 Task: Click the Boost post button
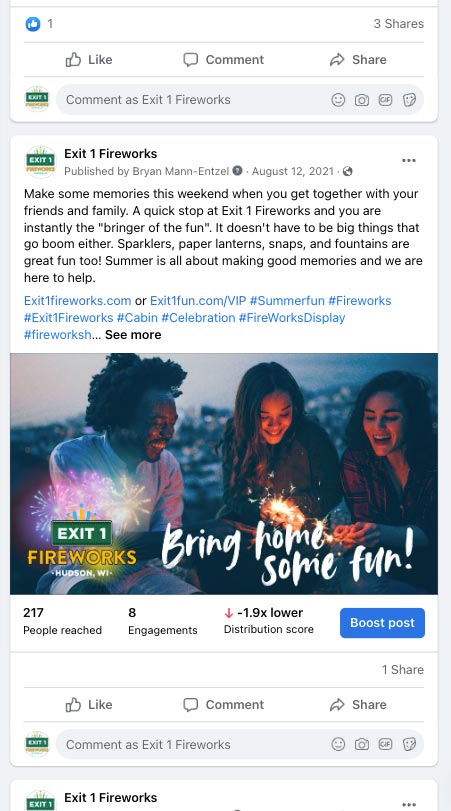pyautogui.click(x=382, y=623)
